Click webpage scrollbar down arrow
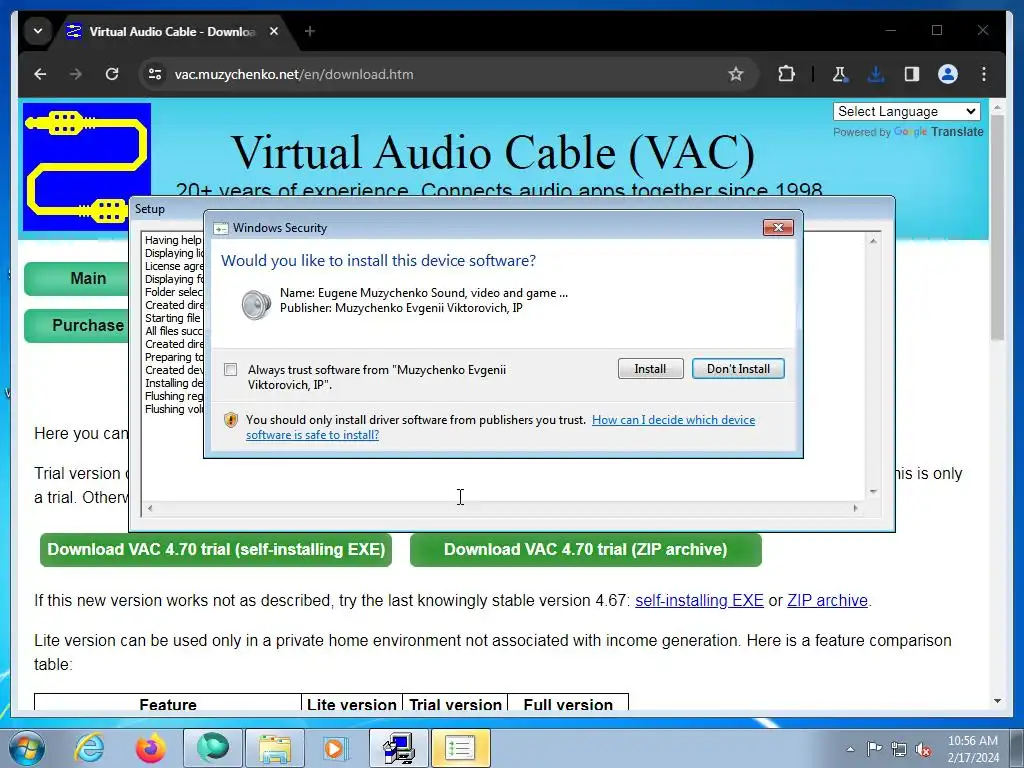This screenshot has width=1024, height=768. pos(997,701)
